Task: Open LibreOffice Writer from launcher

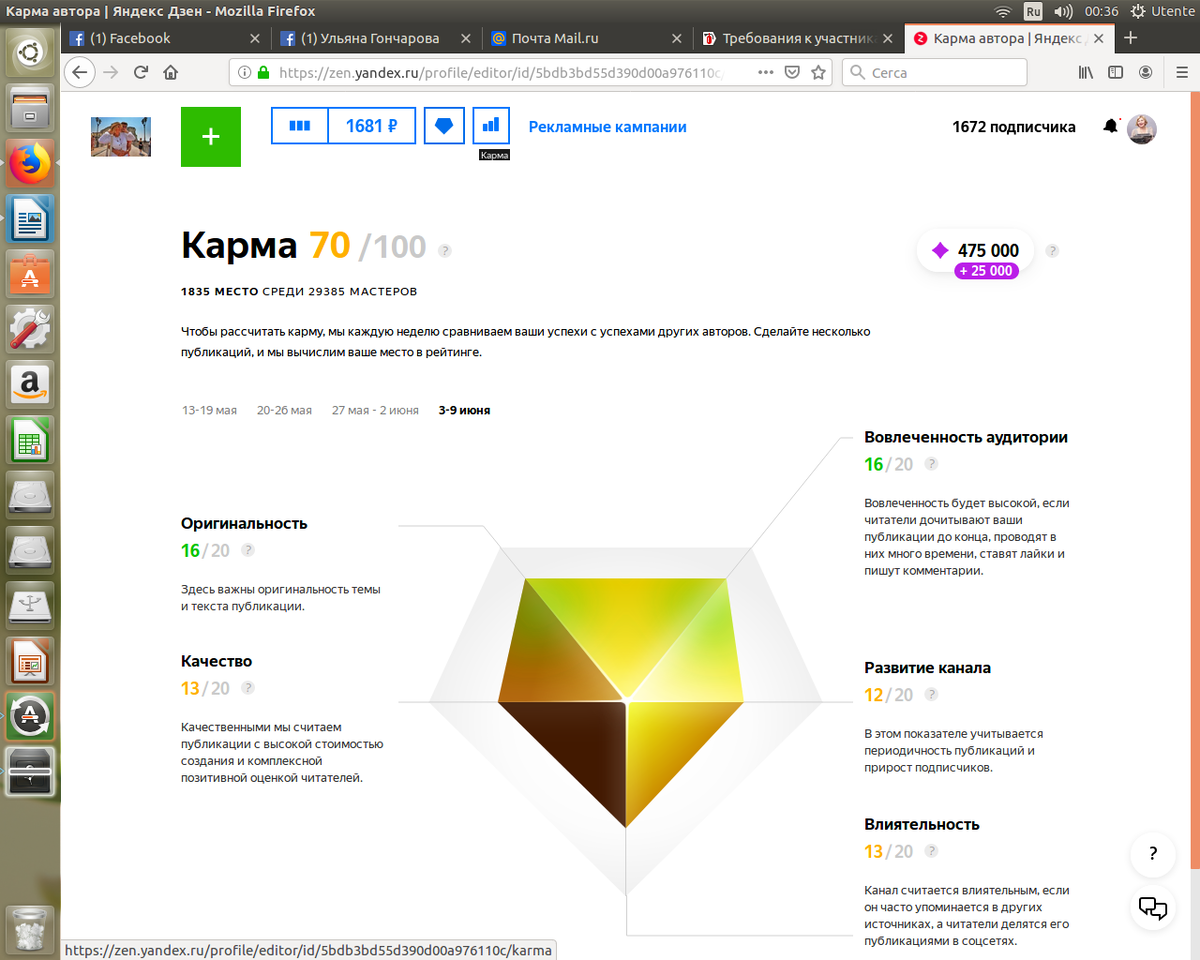Action: coord(30,218)
